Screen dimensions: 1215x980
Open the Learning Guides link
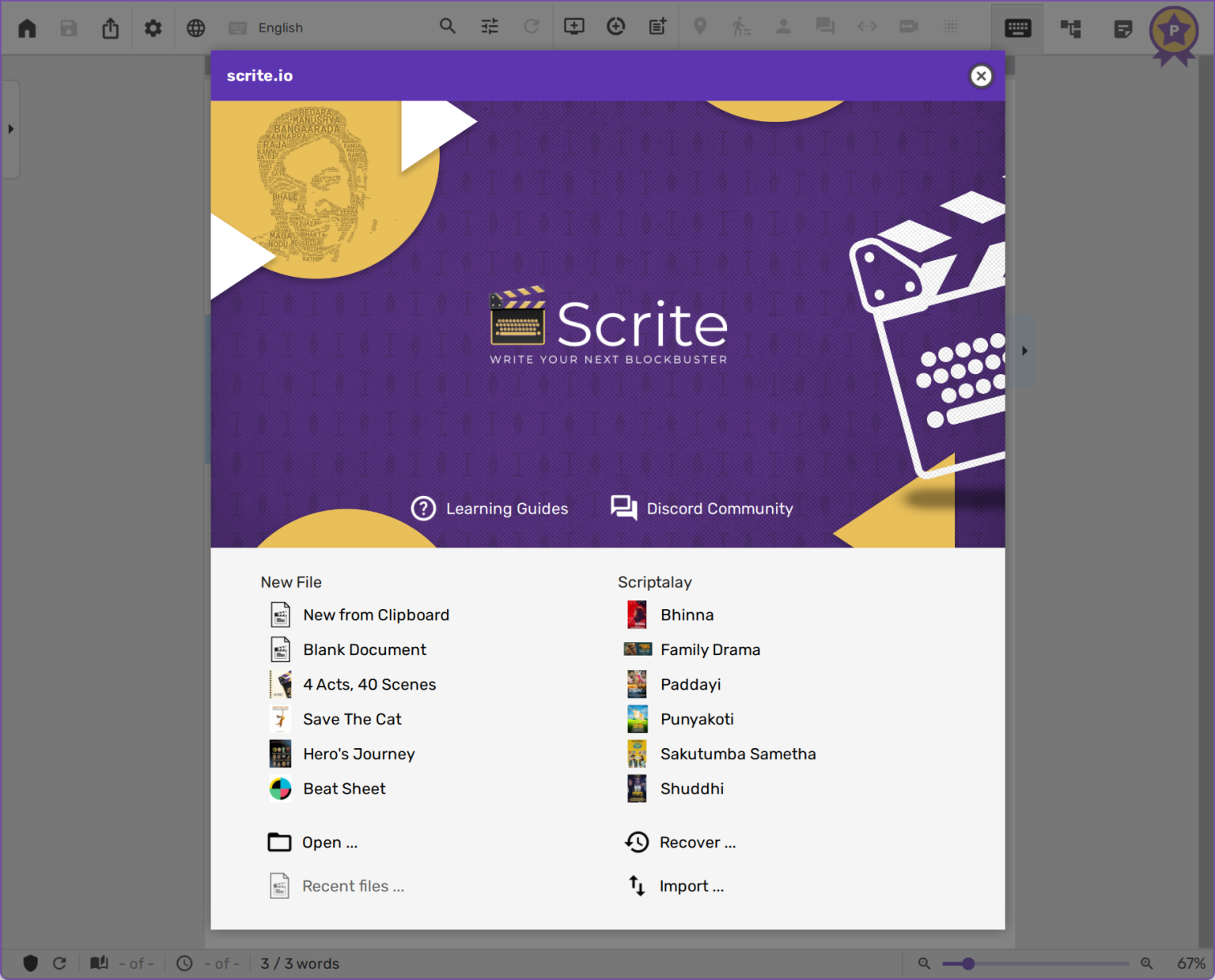point(507,508)
